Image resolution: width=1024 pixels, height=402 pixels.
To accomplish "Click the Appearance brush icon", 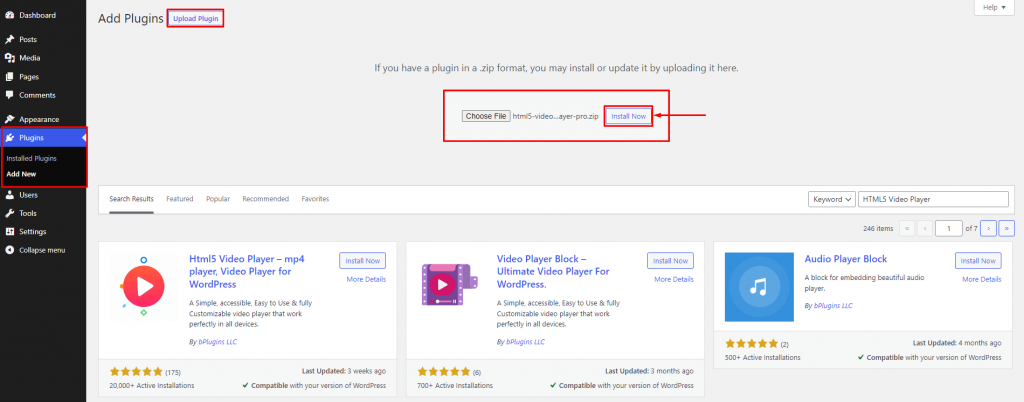I will pyautogui.click(x=9, y=119).
